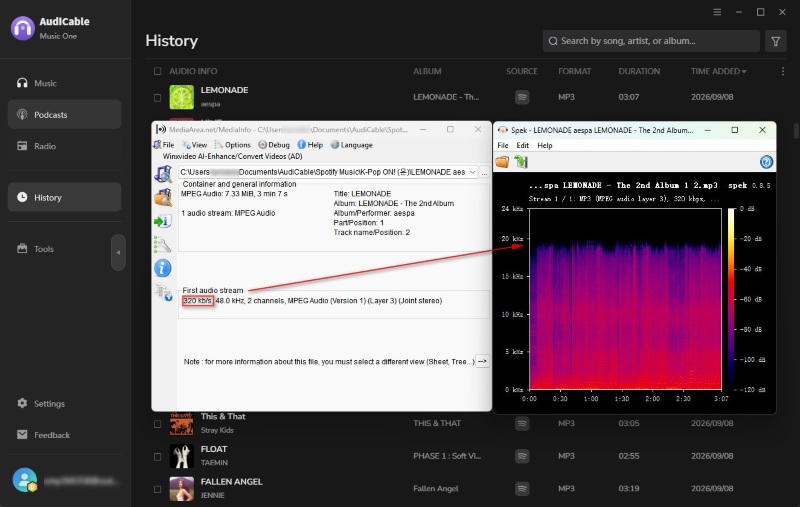Open column options with three dots
The height and width of the screenshot is (507, 800).
(x=783, y=71)
